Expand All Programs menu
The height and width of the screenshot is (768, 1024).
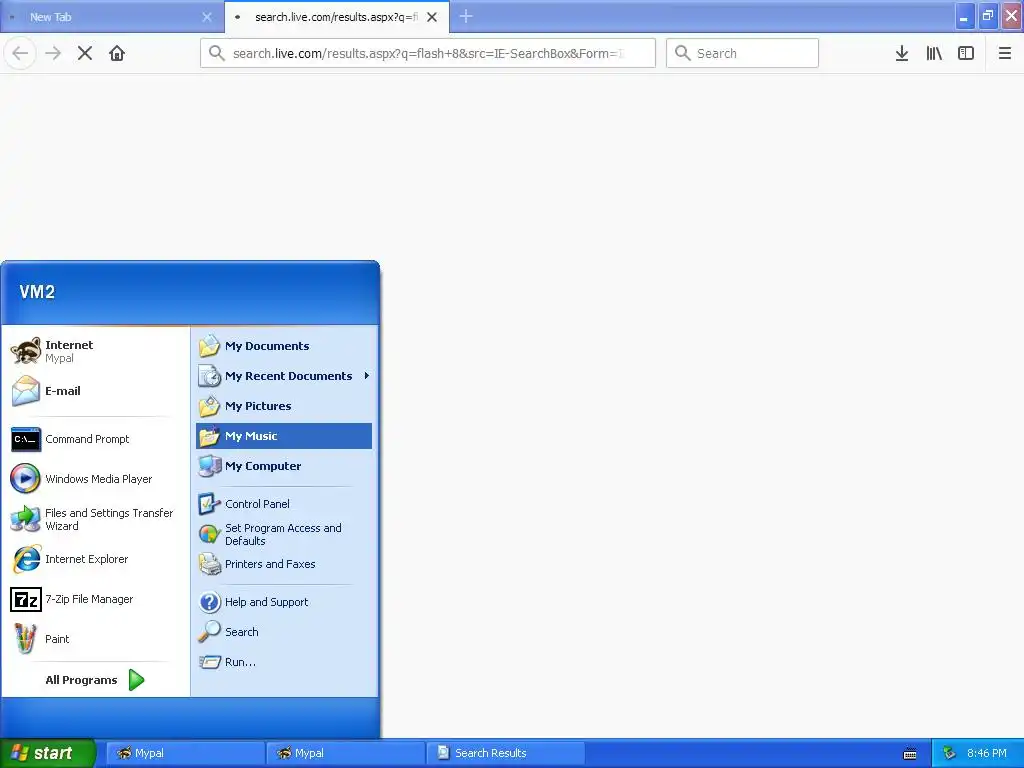pos(95,680)
